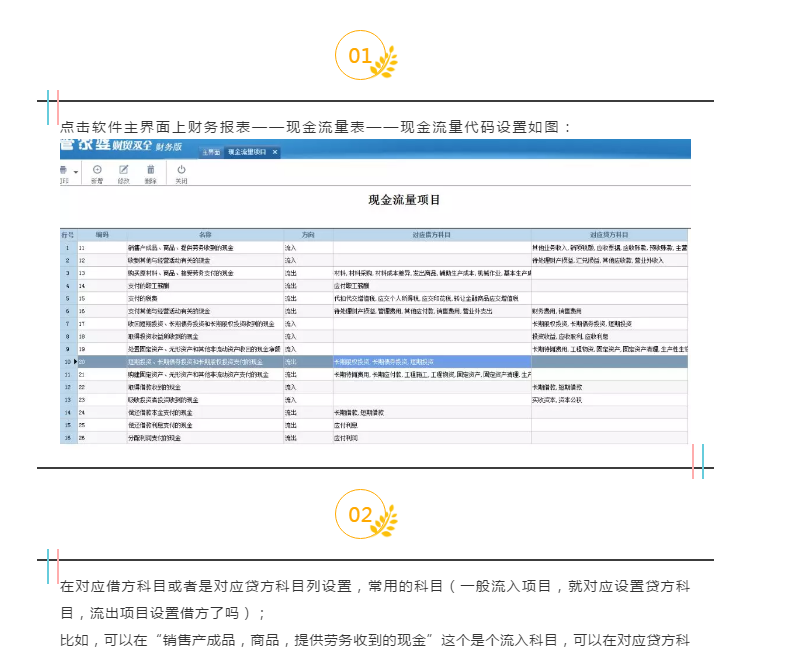Click the 流入 direction cell for code 12
The image size is (804, 658).
pyautogui.click(x=308, y=261)
